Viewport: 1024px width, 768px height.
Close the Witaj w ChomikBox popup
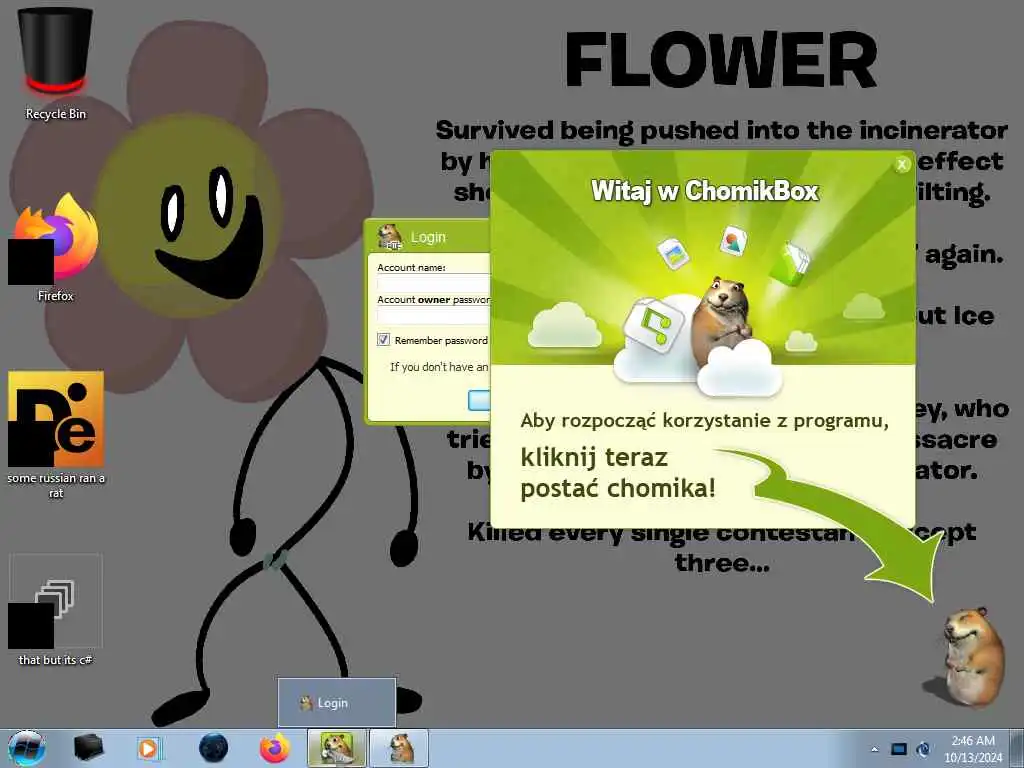pos(903,165)
